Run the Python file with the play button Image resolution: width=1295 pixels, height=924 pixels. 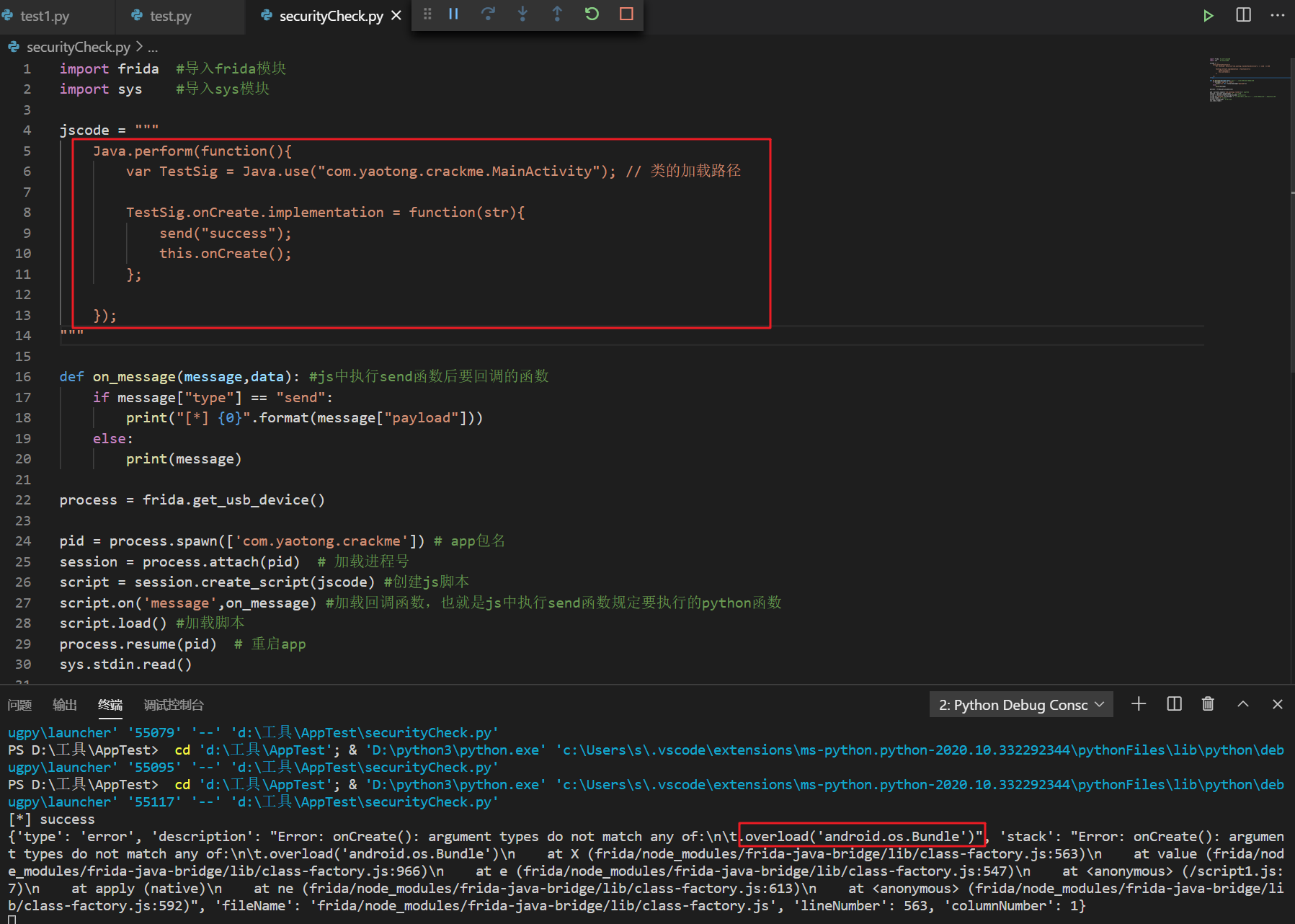pos(1208,15)
